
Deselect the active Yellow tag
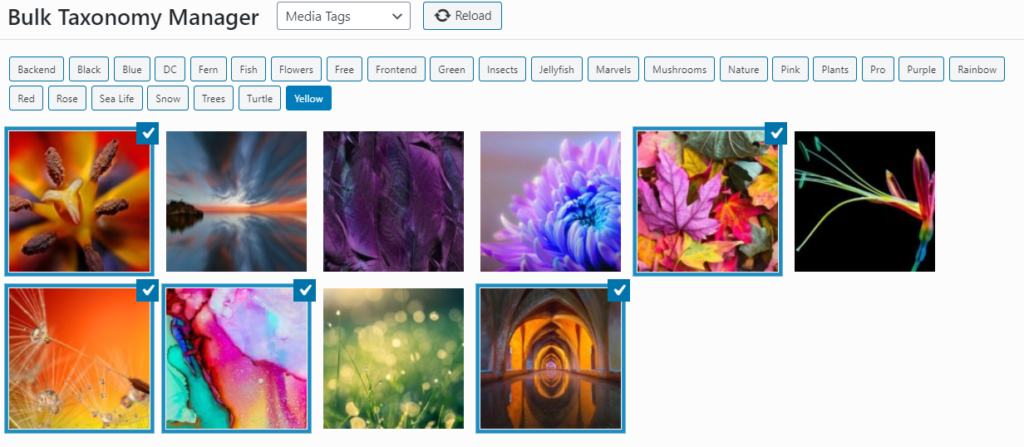click(308, 99)
